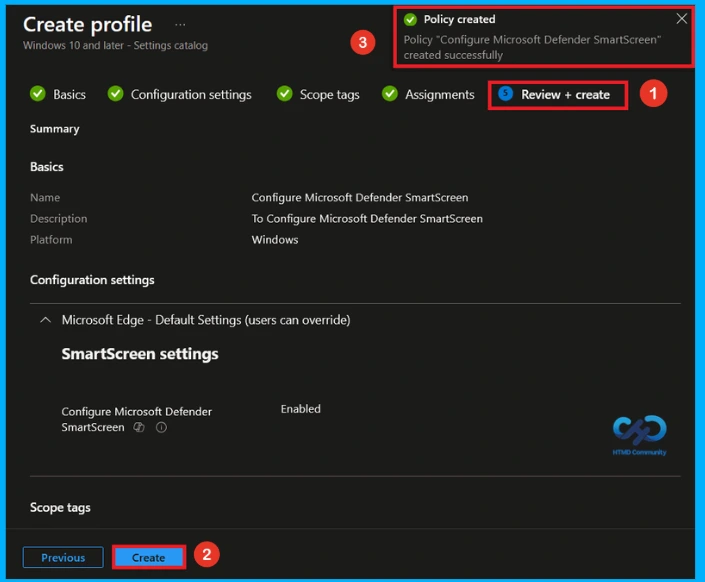Click green checkmark next to Basics
705x582 pixels.
38,94
